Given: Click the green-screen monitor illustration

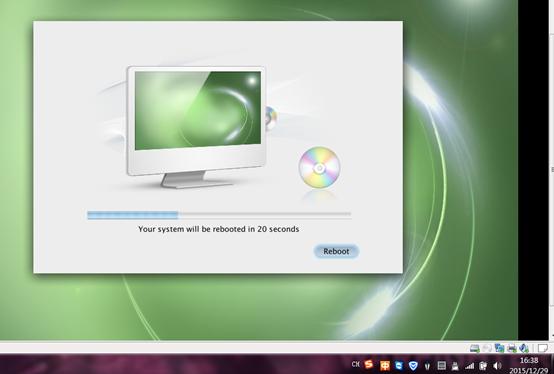Looking at the screenshot, I should pyautogui.click(x=196, y=126).
